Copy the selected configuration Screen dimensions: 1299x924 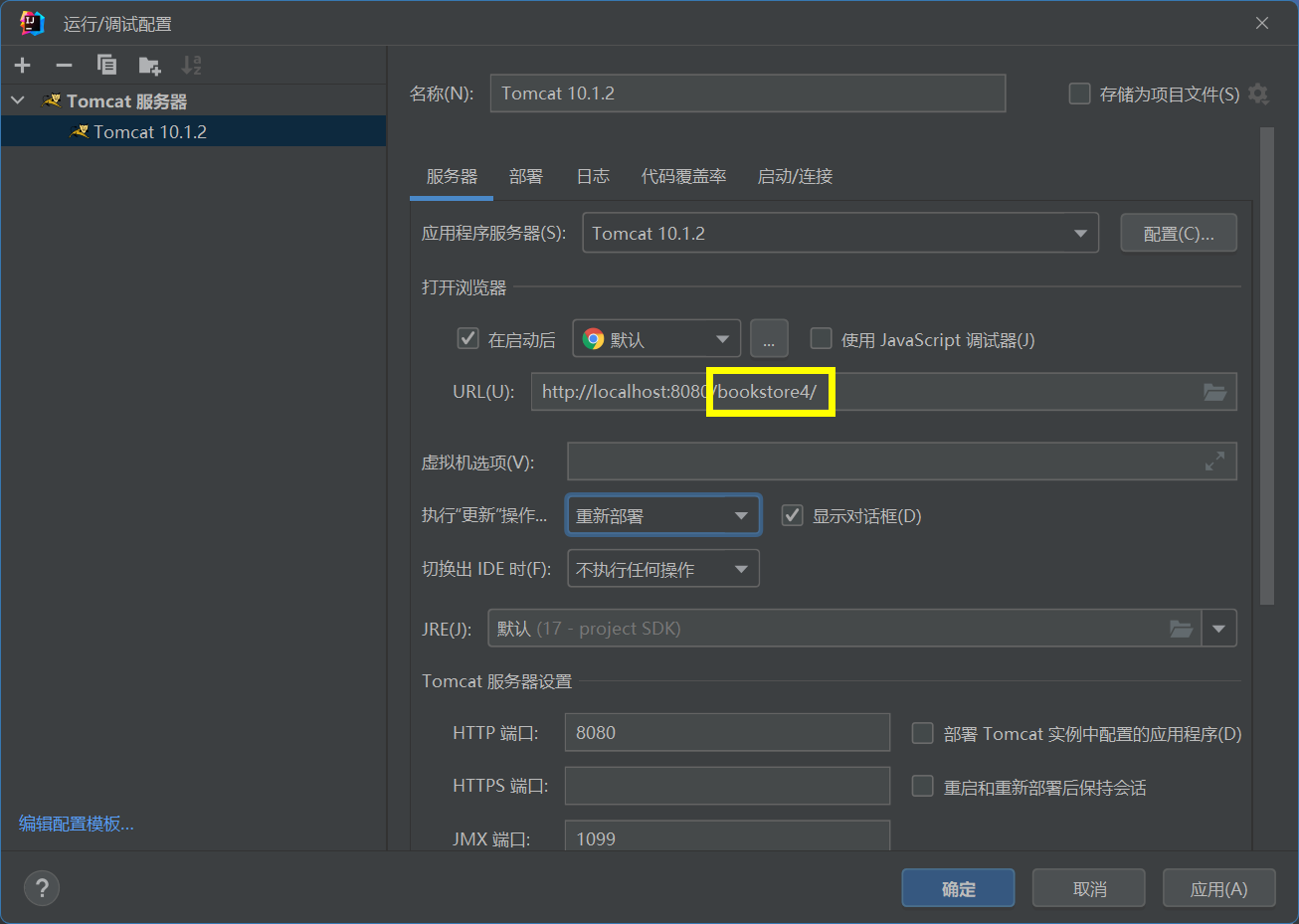click(106, 66)
